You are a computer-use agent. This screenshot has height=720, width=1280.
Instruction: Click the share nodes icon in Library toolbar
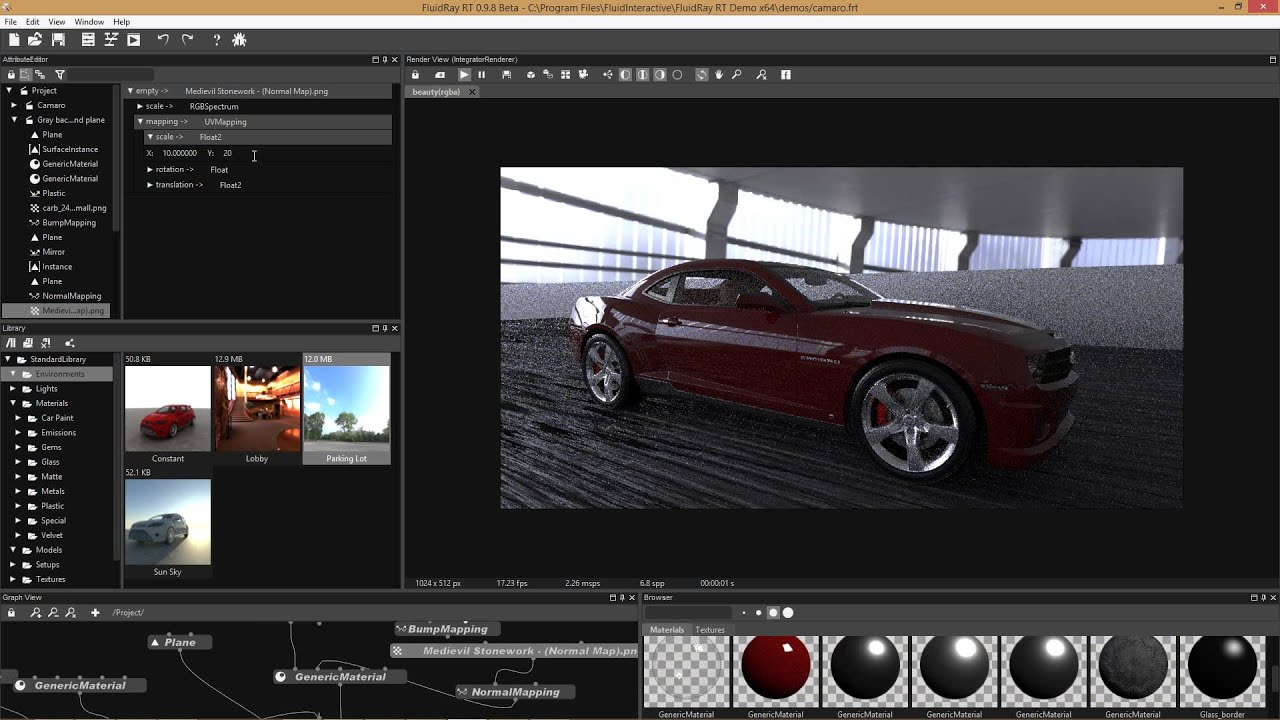coord(69,343)
